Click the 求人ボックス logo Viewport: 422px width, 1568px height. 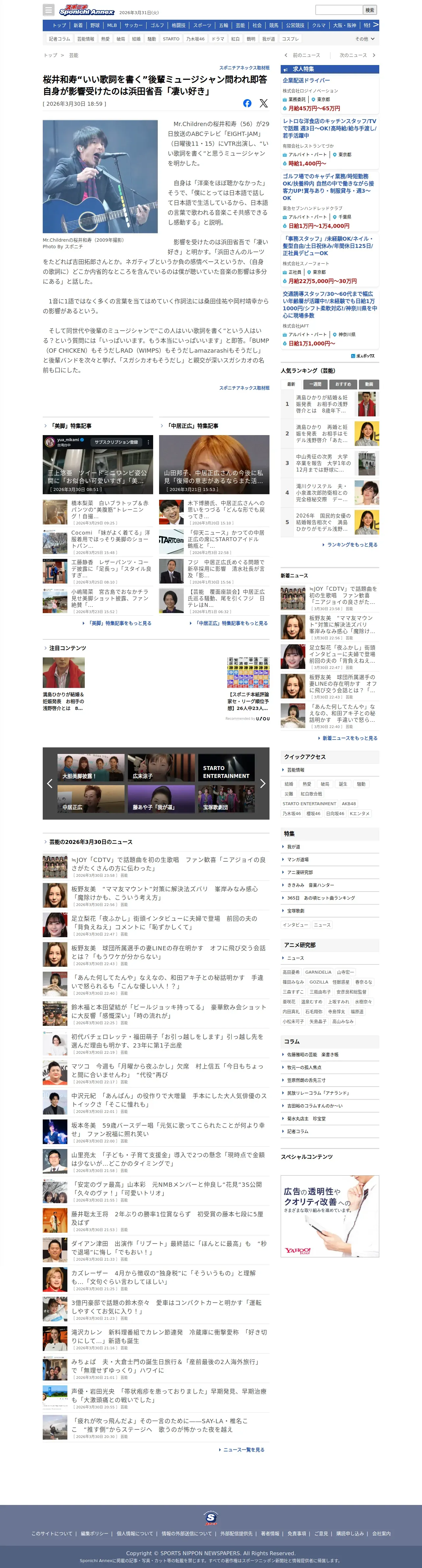click(363, 356)
